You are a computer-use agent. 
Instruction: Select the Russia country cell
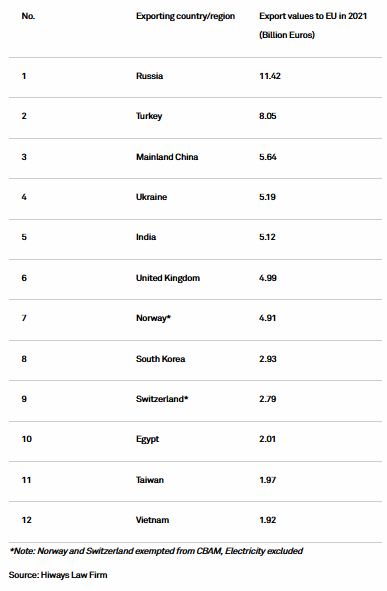click(x=150, y=76)
